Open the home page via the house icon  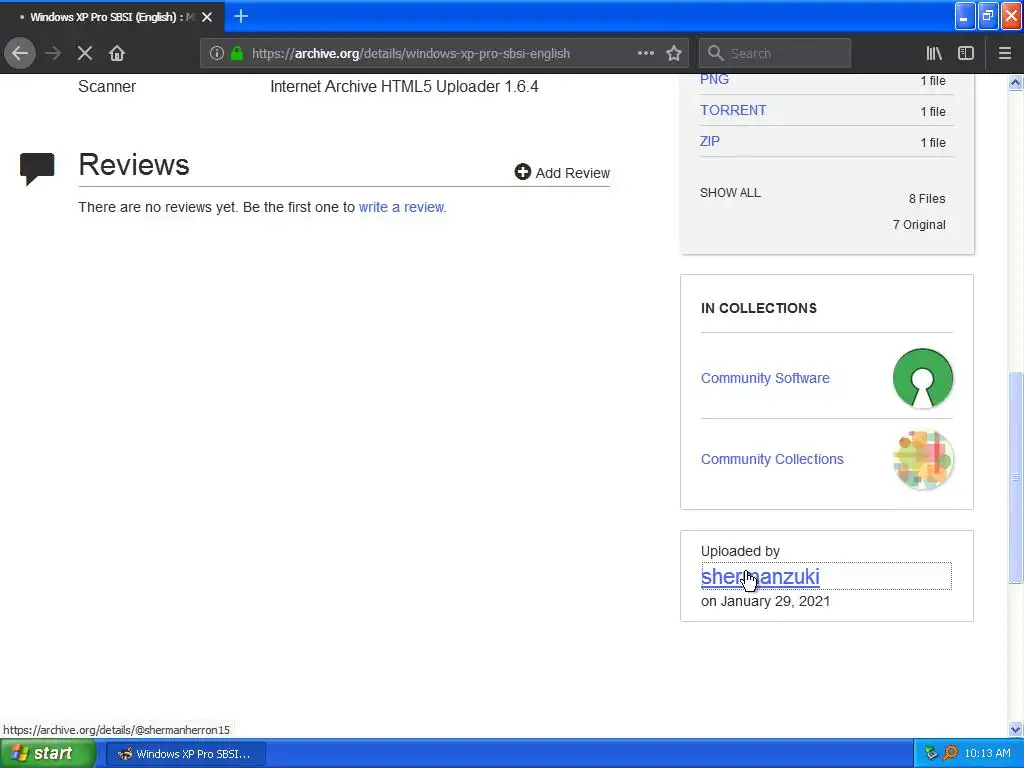pos(117,54)
